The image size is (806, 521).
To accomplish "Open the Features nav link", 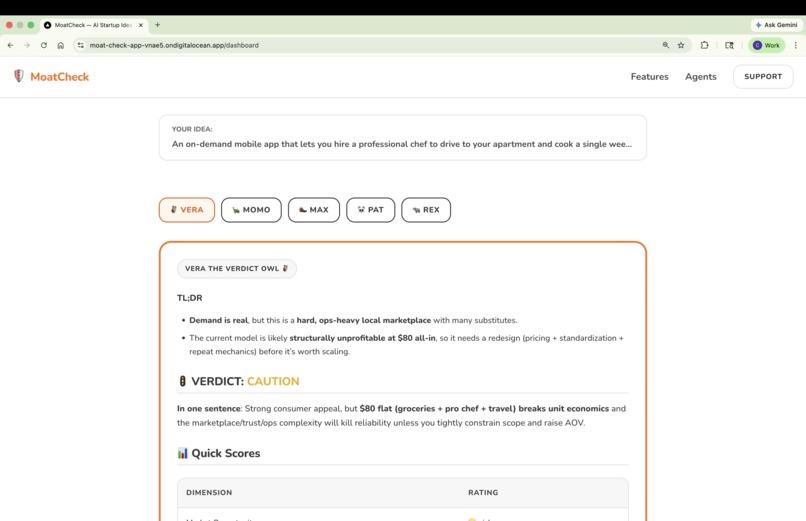I will click(650, 77).
